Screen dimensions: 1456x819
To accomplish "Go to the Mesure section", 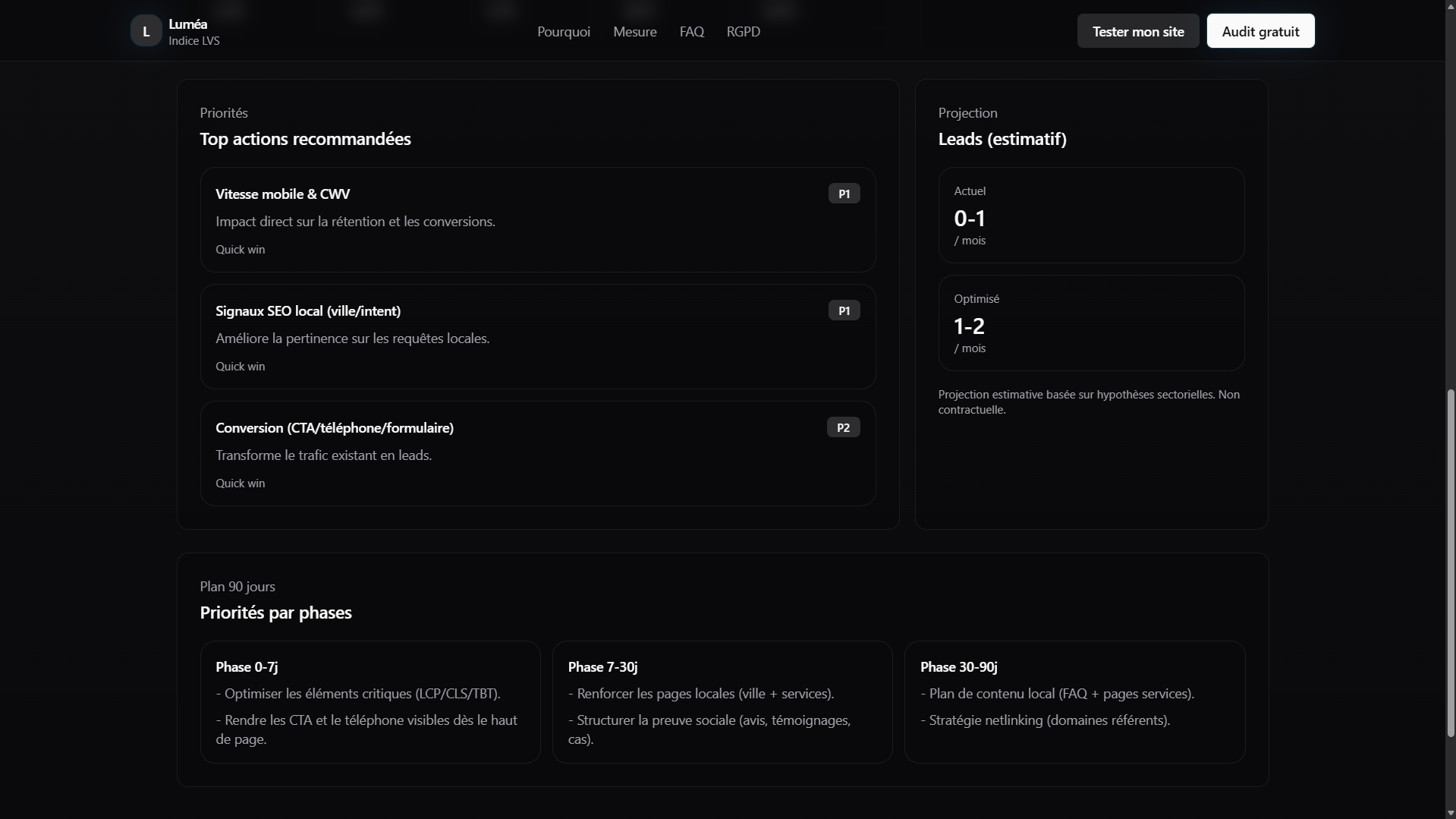I will click(634, 31).
